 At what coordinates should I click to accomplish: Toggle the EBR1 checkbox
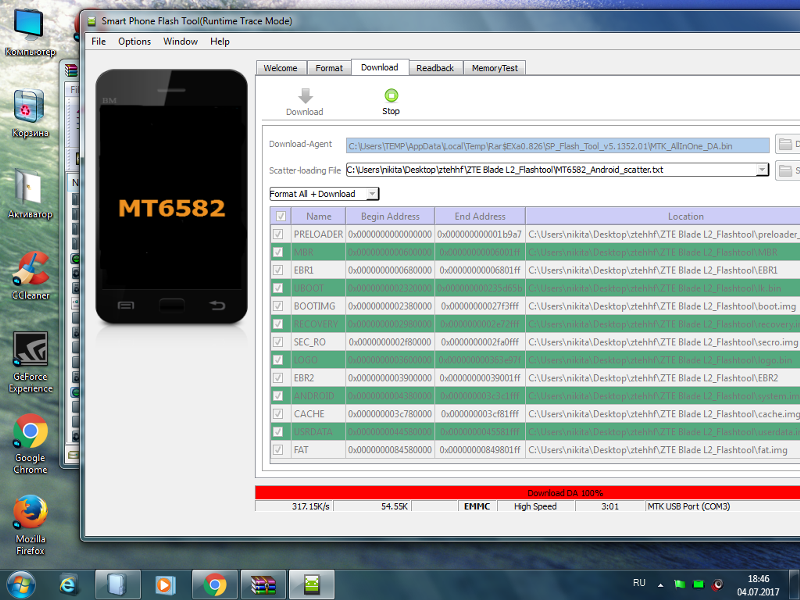(x=278, y=270)
